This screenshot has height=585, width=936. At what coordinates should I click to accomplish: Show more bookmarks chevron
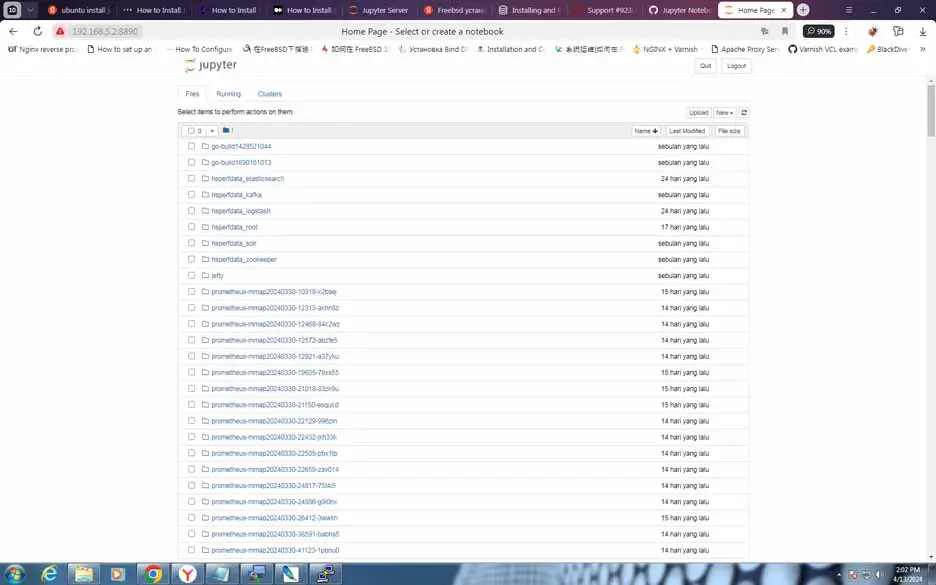[x=922, y=49]
